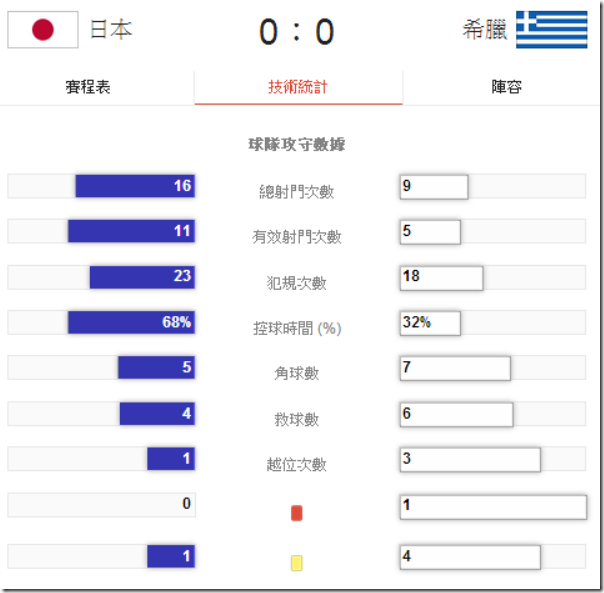The height and width of the screenshot is (593, 604).
Task: Click the 總射門次數 stat label
Action: tap(296, 191)
